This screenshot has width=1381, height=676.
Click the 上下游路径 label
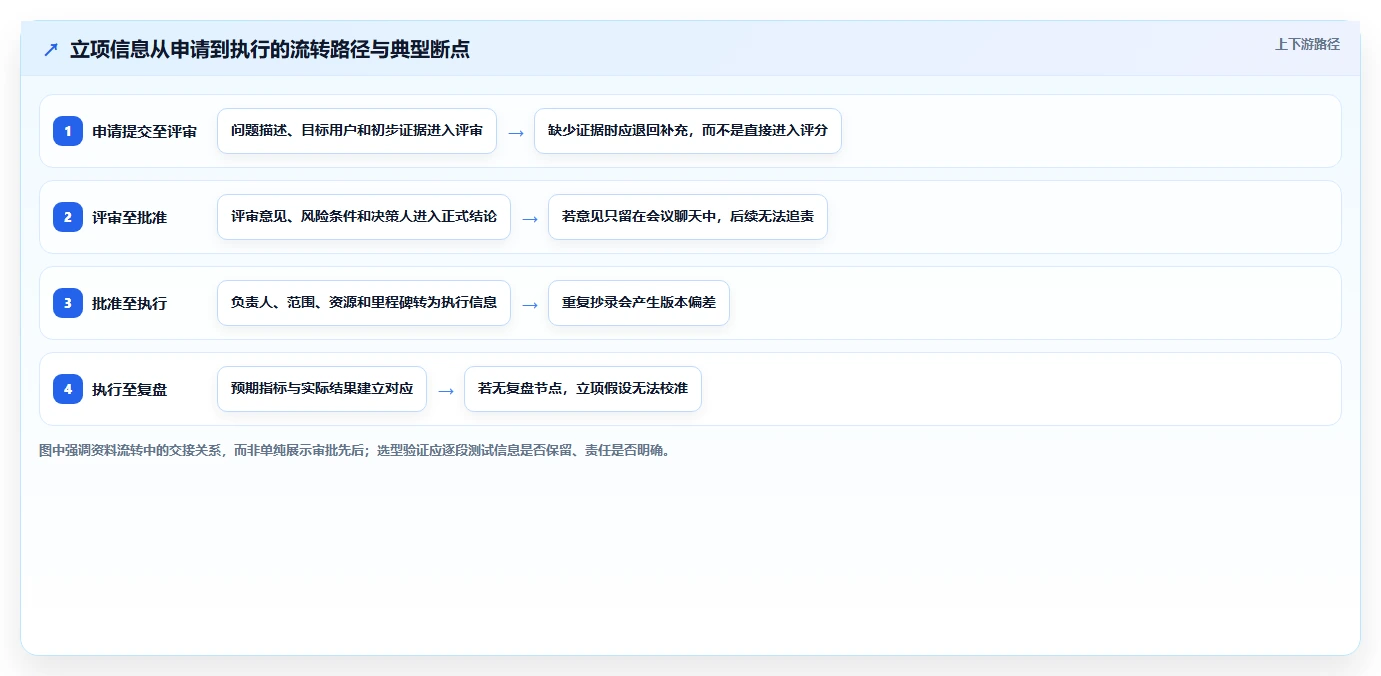1307,44
